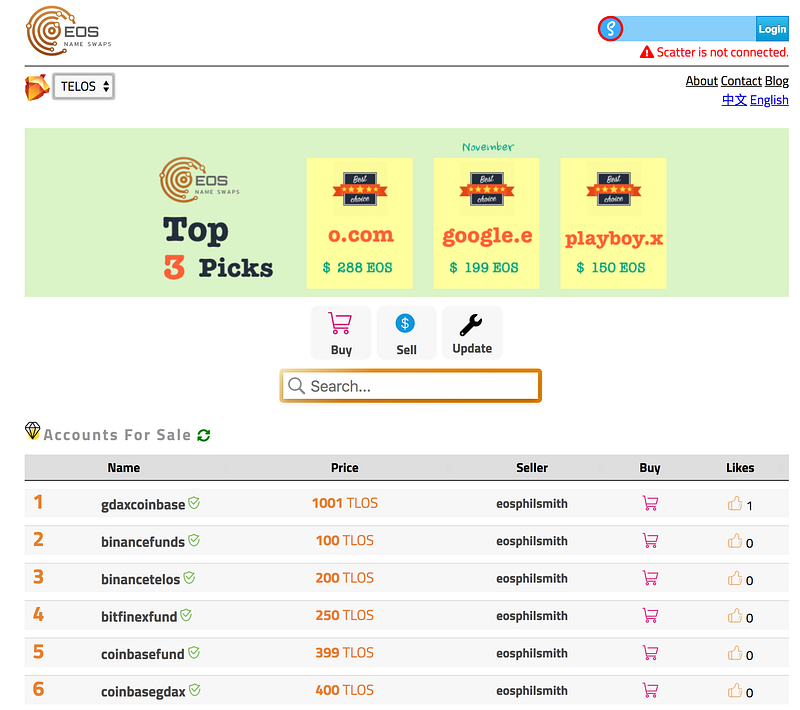Buy binancetelos via its cart icon
The height and width of the screenshot is (710, 800).
[x=650, y=578]
